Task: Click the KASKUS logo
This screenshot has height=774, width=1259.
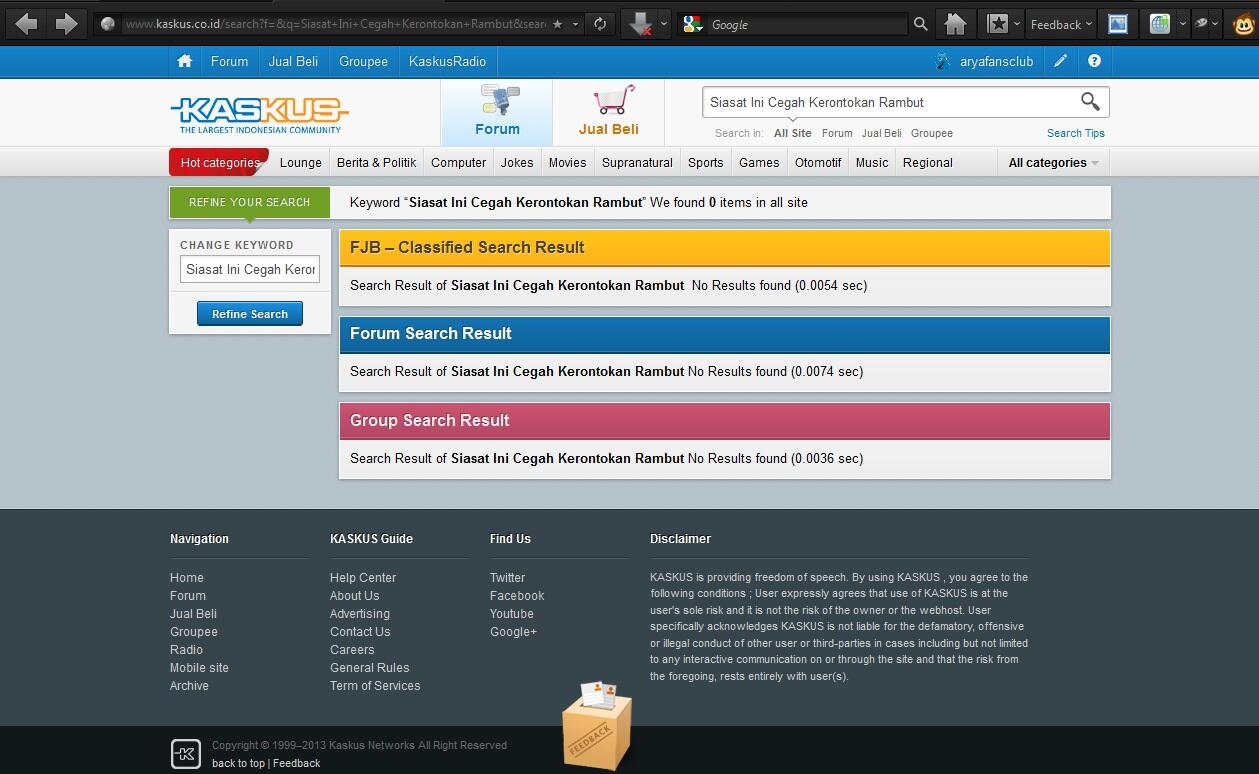Action: [260, 114]
